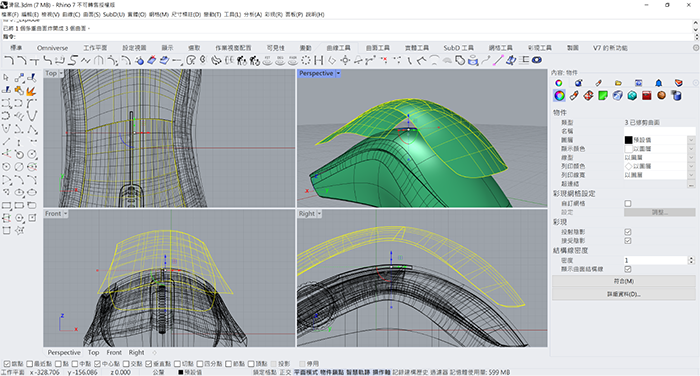The height and width of the screenshot is (376, 700).
Task: Open the Front viewport title dropdown arrow
Action: coord(66,214)
